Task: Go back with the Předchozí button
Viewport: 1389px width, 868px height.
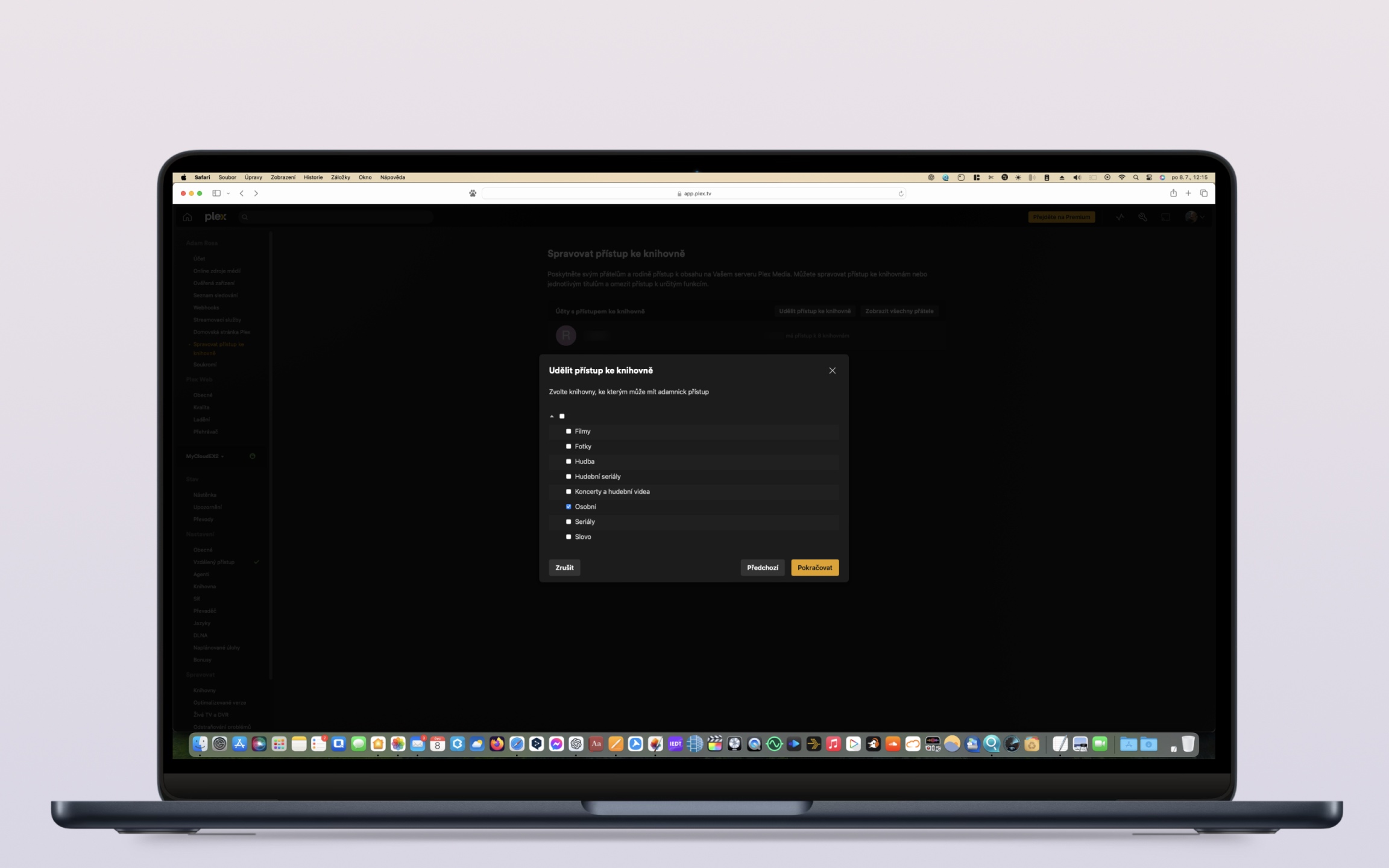Action: click(762, 568)
